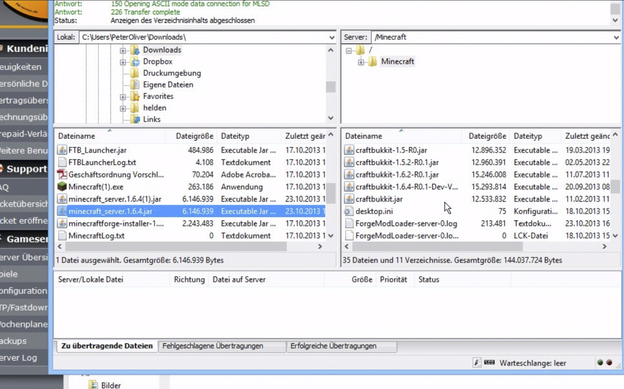Expand the helden tree node
This screenshot has width=624, height=389.
(x=123, y=108)
